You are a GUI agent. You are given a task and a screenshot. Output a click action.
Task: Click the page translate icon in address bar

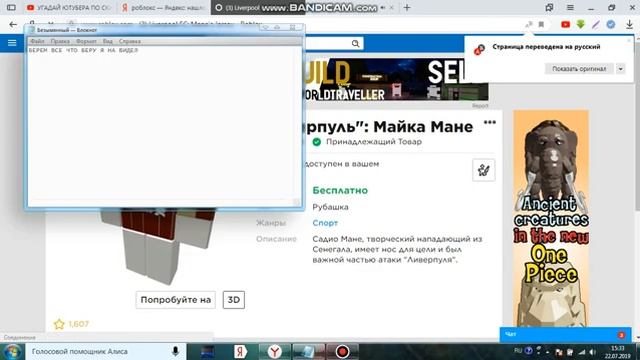[x=529, y=24]
